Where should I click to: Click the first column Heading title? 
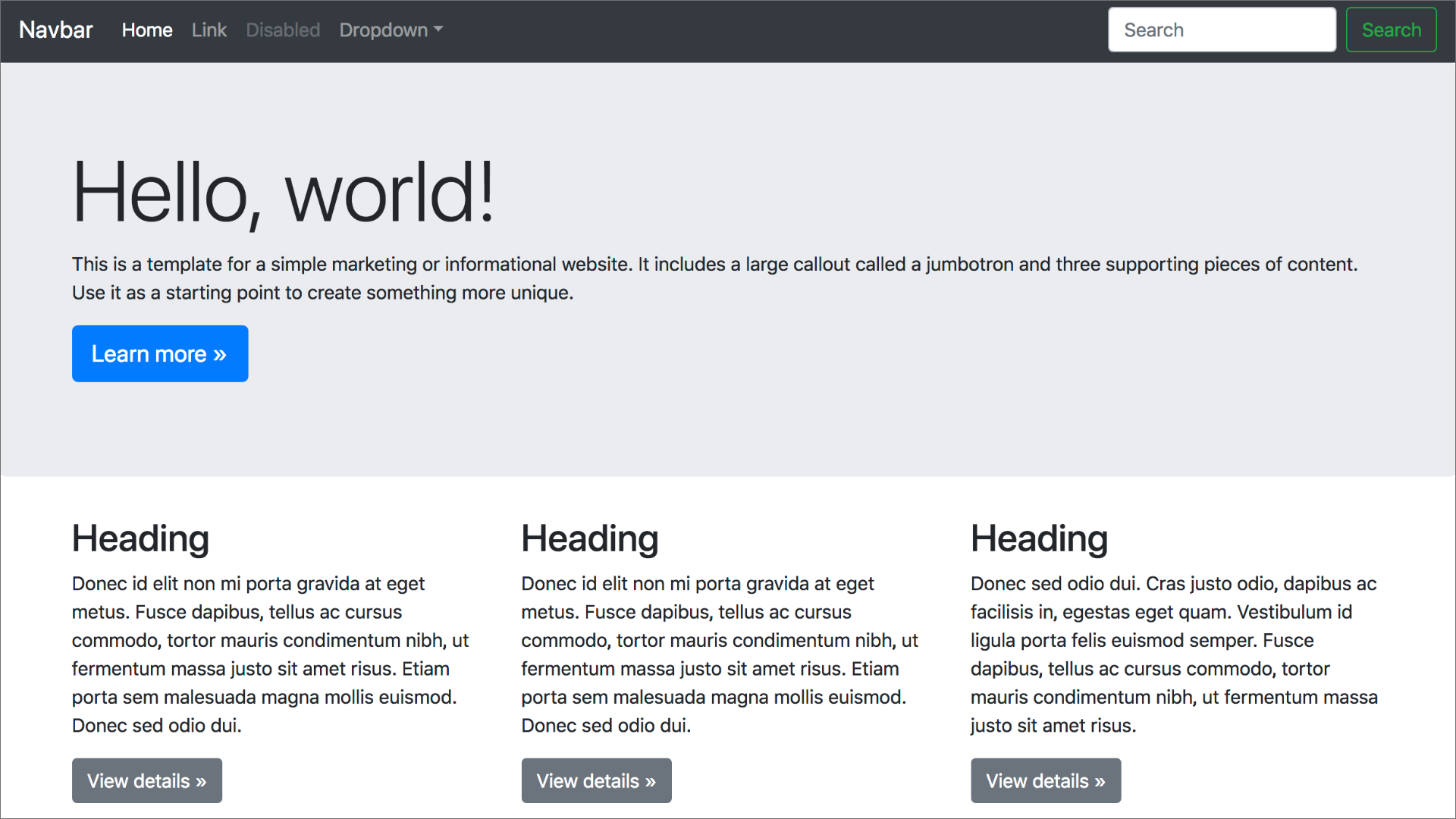pos(140,538)
